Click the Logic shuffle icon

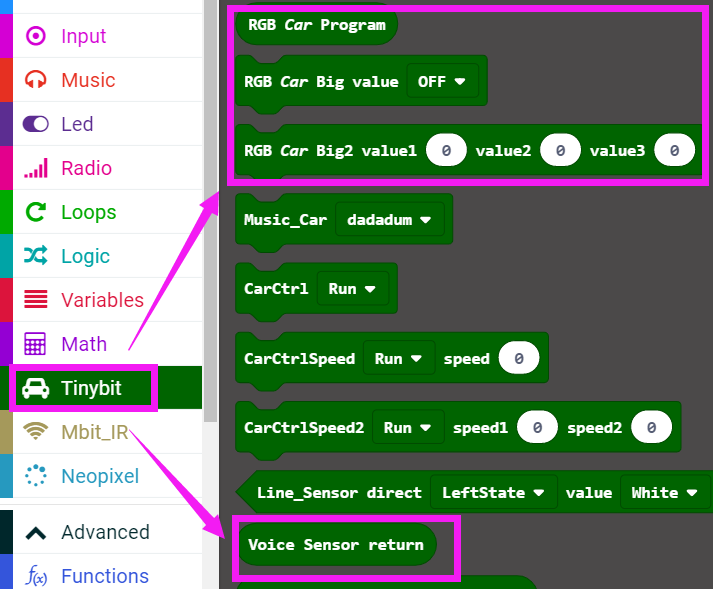[36, 256]
